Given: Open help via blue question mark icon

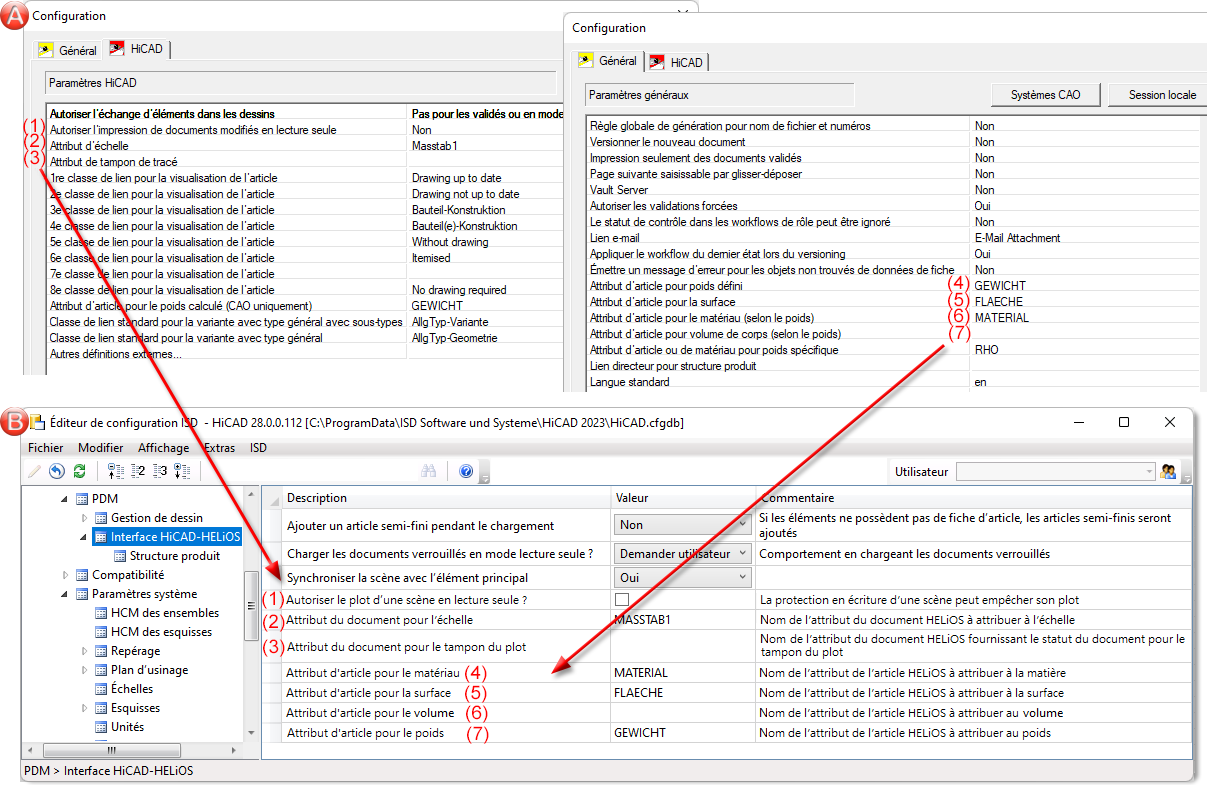Looking at the screenshot, I should 465,471.
